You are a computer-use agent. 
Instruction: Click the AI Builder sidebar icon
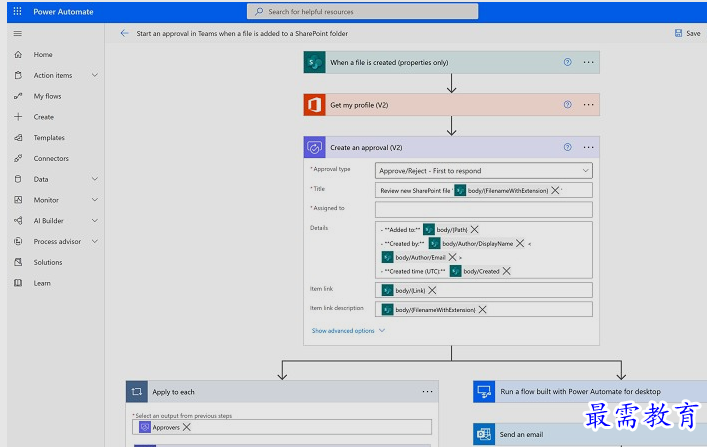[x=18, y=221]
